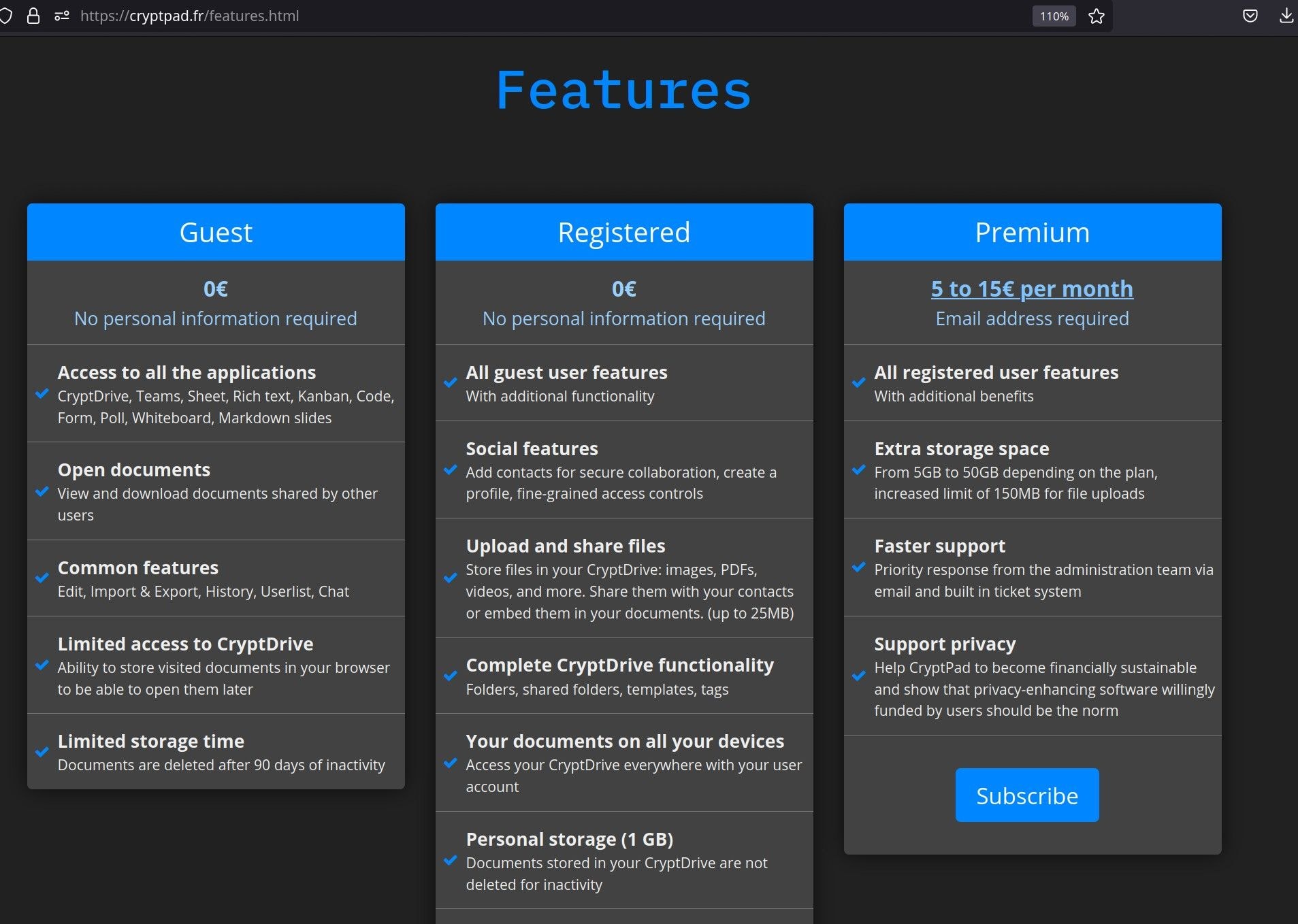This screenshot has height=924, width=1298.
Task: Click checkmark beside Extra storage space
Action: [x=859, y=469]
